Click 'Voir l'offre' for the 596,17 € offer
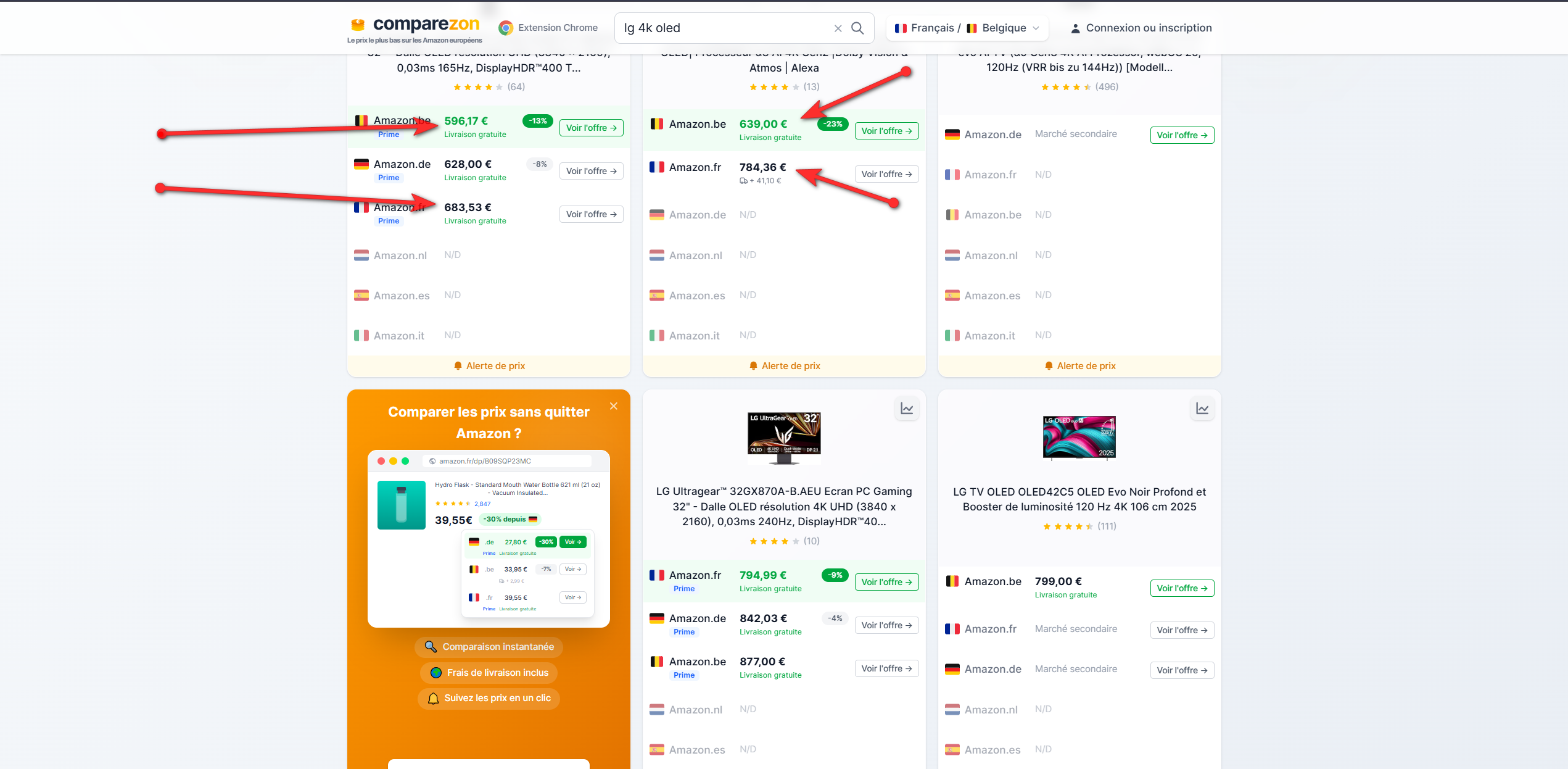This screenshot has width=1568, height=769. coord(591,128)
